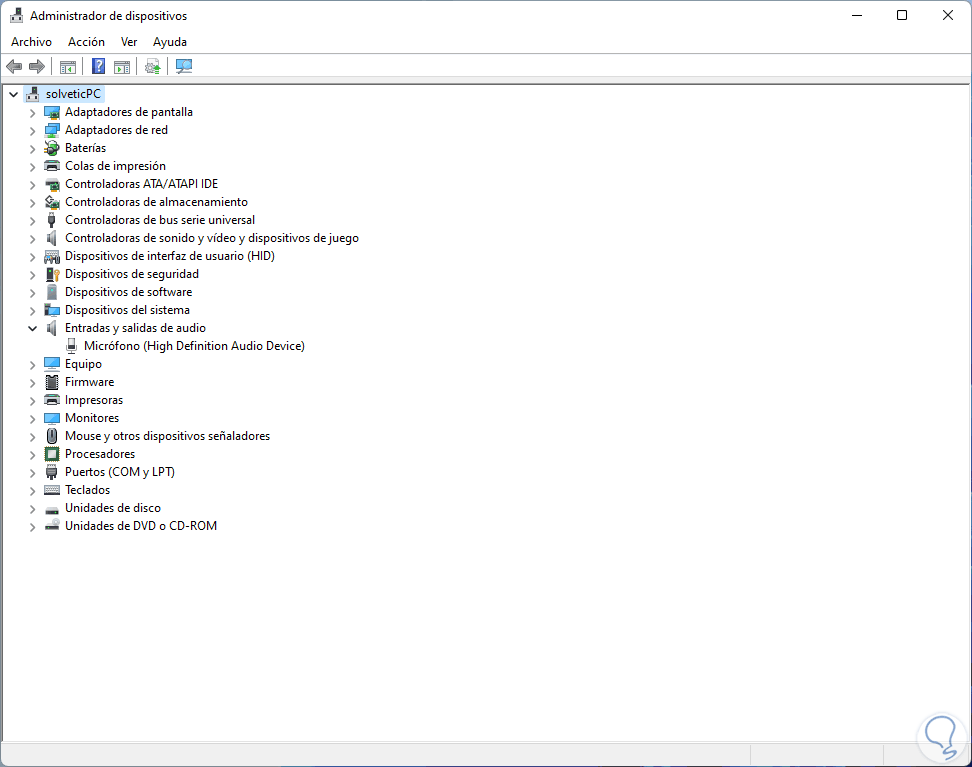Select the Dispositivos de software row
The width and height of the screenshot is (972, 767).
128,292
